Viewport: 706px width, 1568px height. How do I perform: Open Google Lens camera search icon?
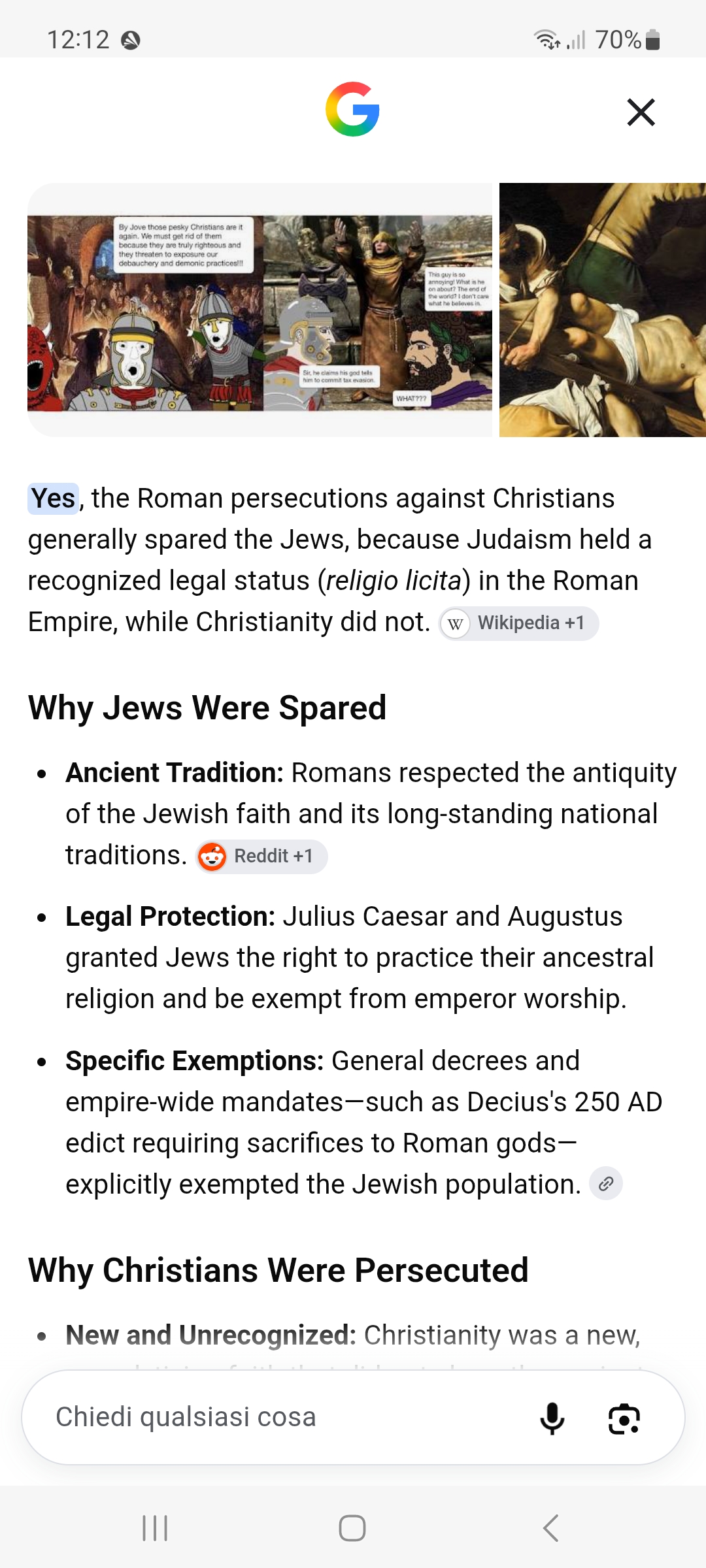pos(624,1418)
